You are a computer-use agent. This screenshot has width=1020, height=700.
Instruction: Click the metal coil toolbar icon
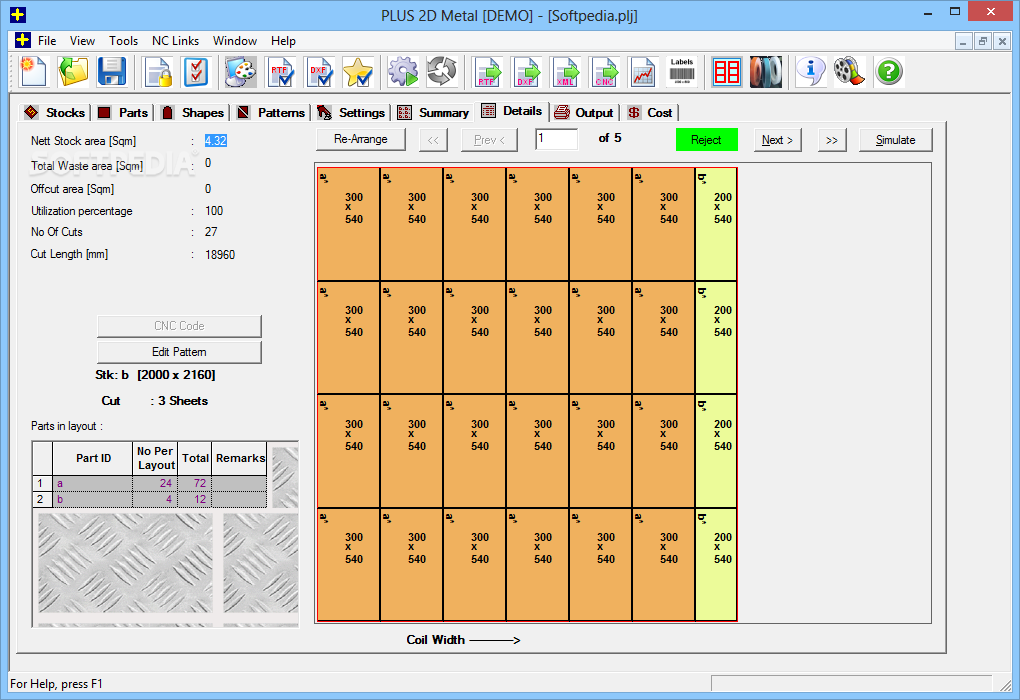(x=766, y=72)
